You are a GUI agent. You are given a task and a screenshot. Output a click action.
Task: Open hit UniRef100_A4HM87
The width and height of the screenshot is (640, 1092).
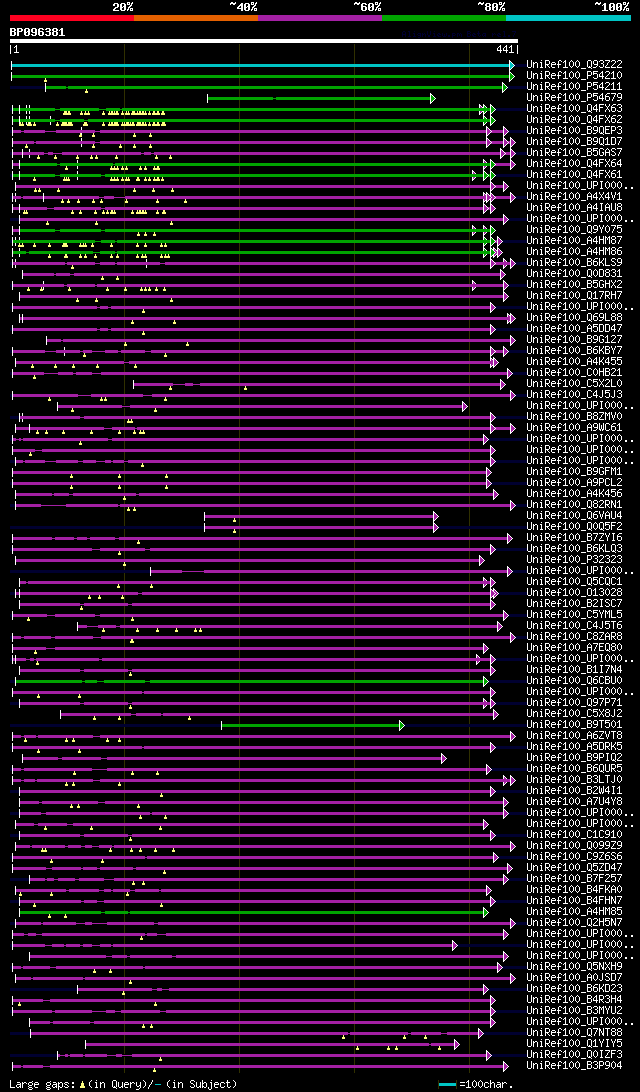point(575,240)
